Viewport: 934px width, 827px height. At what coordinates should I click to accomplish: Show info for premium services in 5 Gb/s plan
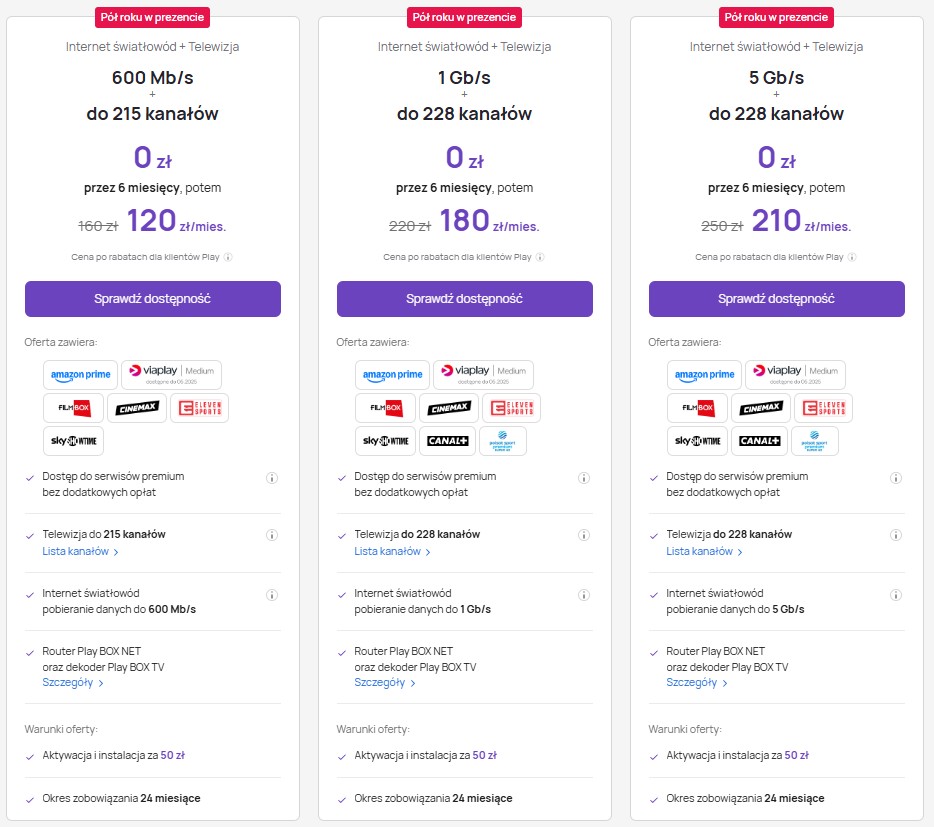(895, 478)
